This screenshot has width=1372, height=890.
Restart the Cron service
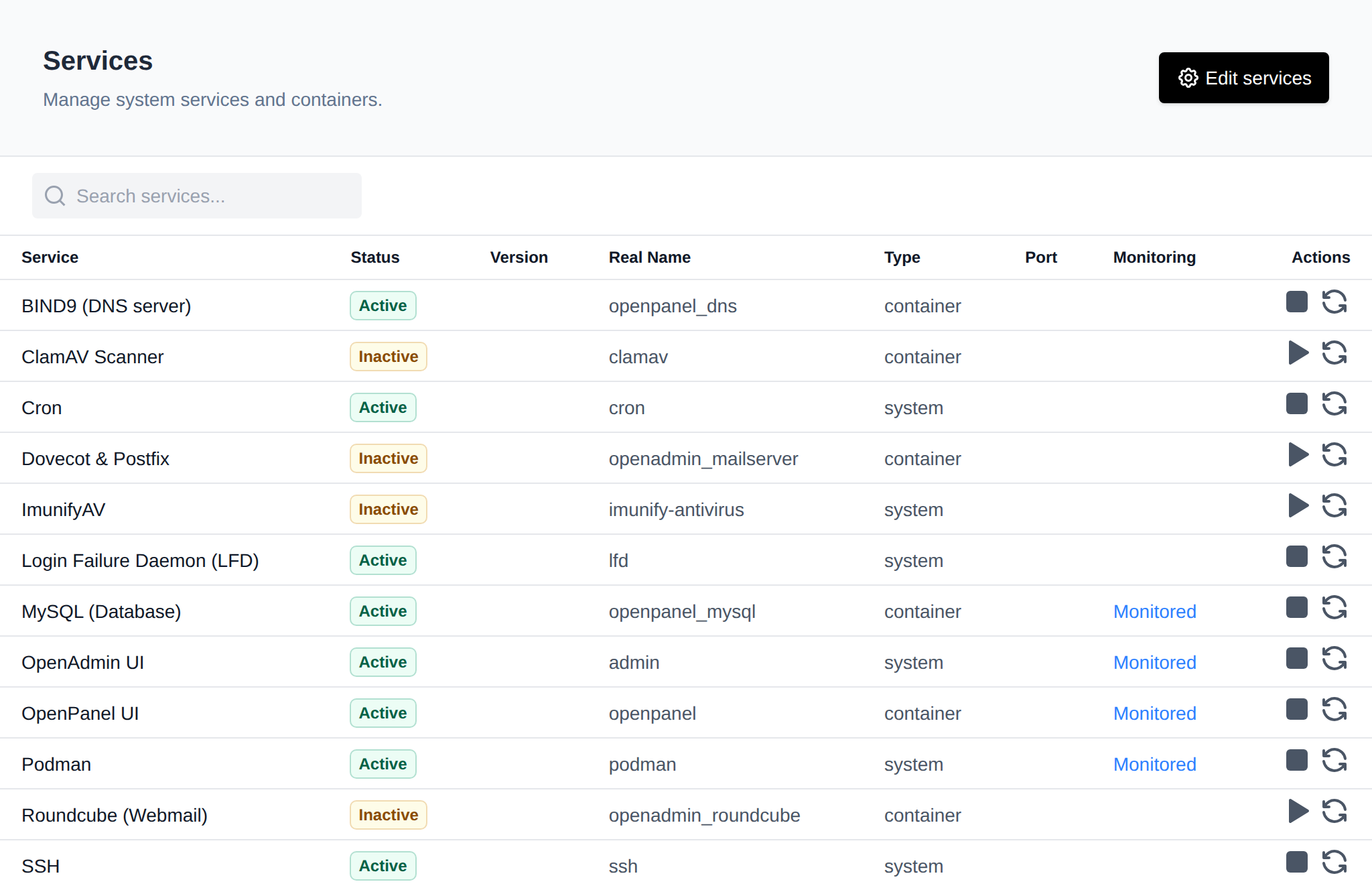1334,404
